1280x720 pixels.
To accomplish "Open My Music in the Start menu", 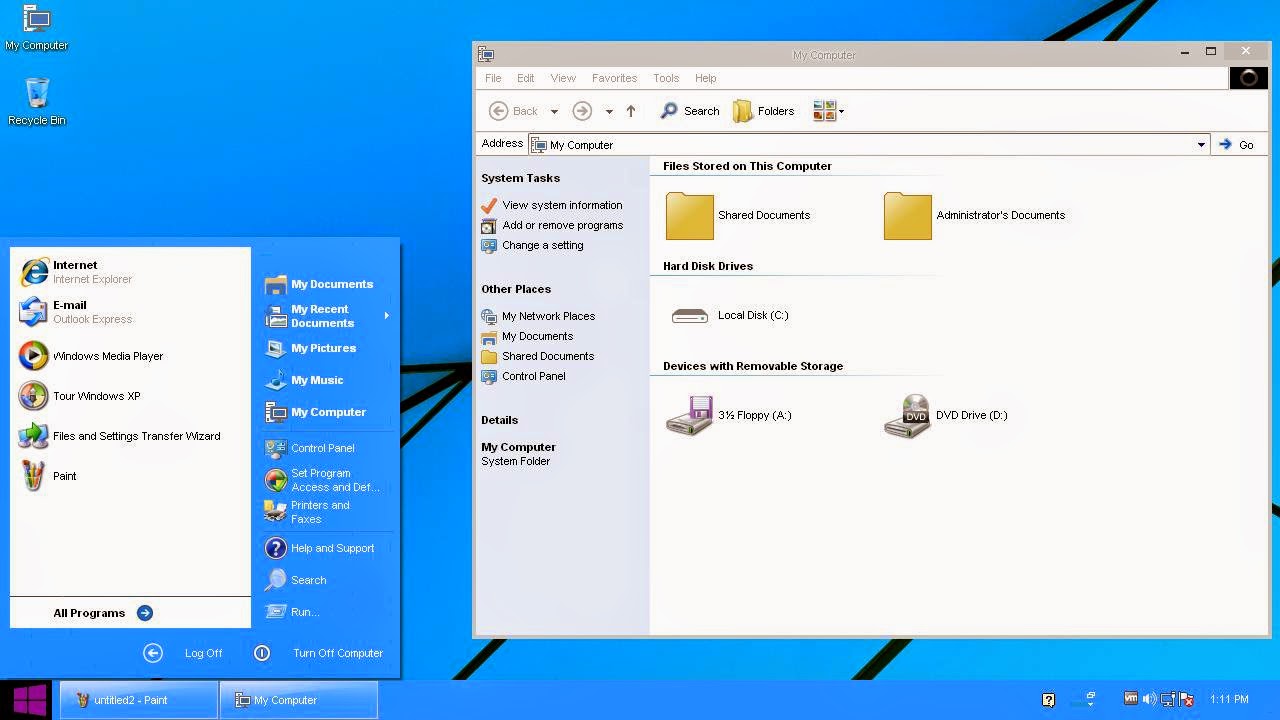I will (304, 380).
